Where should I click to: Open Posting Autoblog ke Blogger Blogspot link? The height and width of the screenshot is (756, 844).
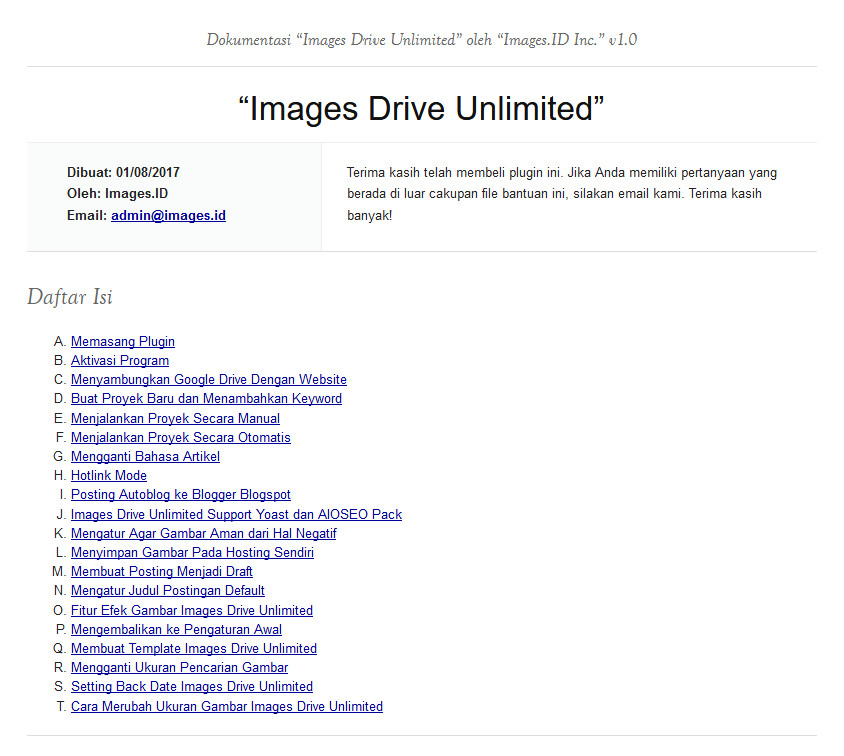181,494
